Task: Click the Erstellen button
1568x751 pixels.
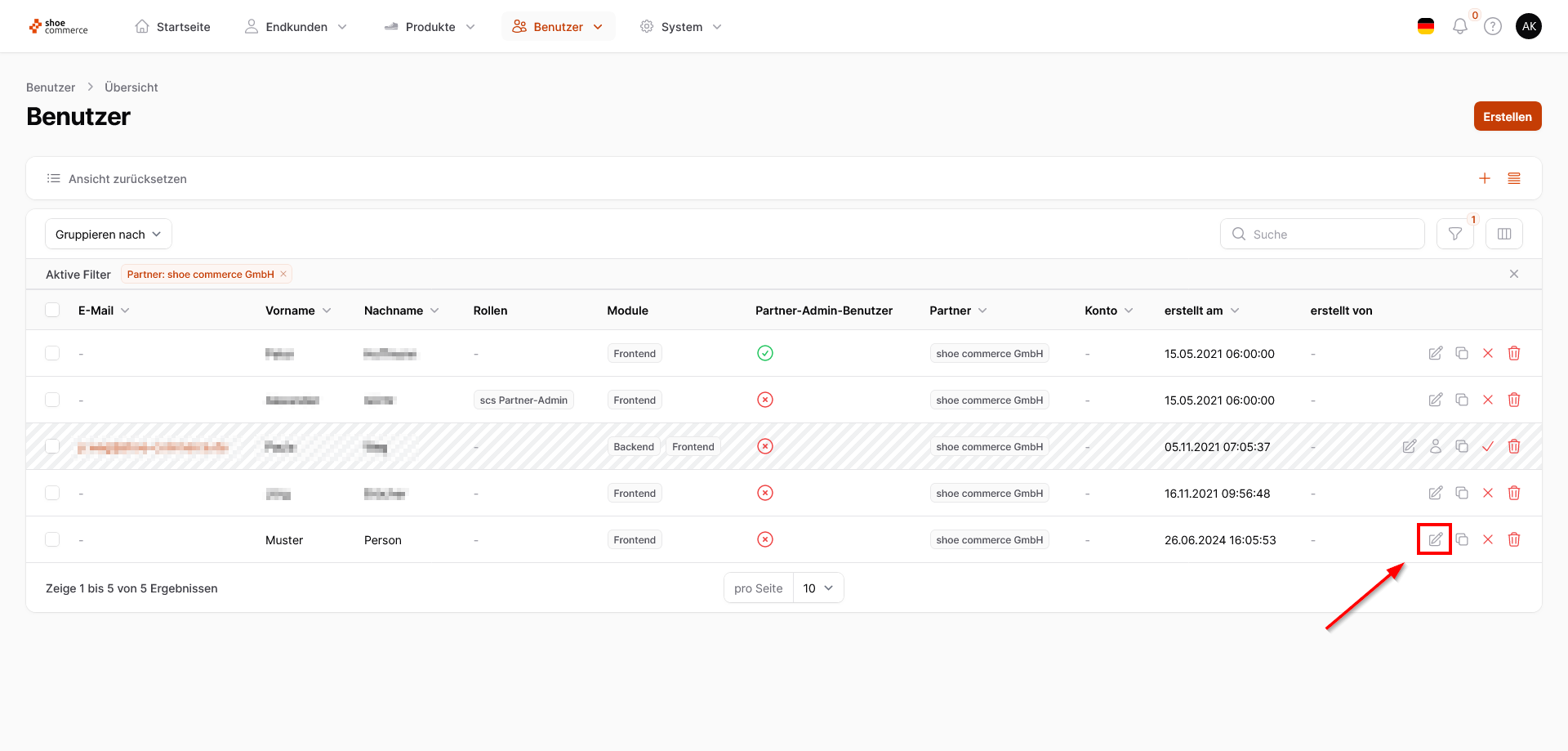Action: (x=1507, y=116)
